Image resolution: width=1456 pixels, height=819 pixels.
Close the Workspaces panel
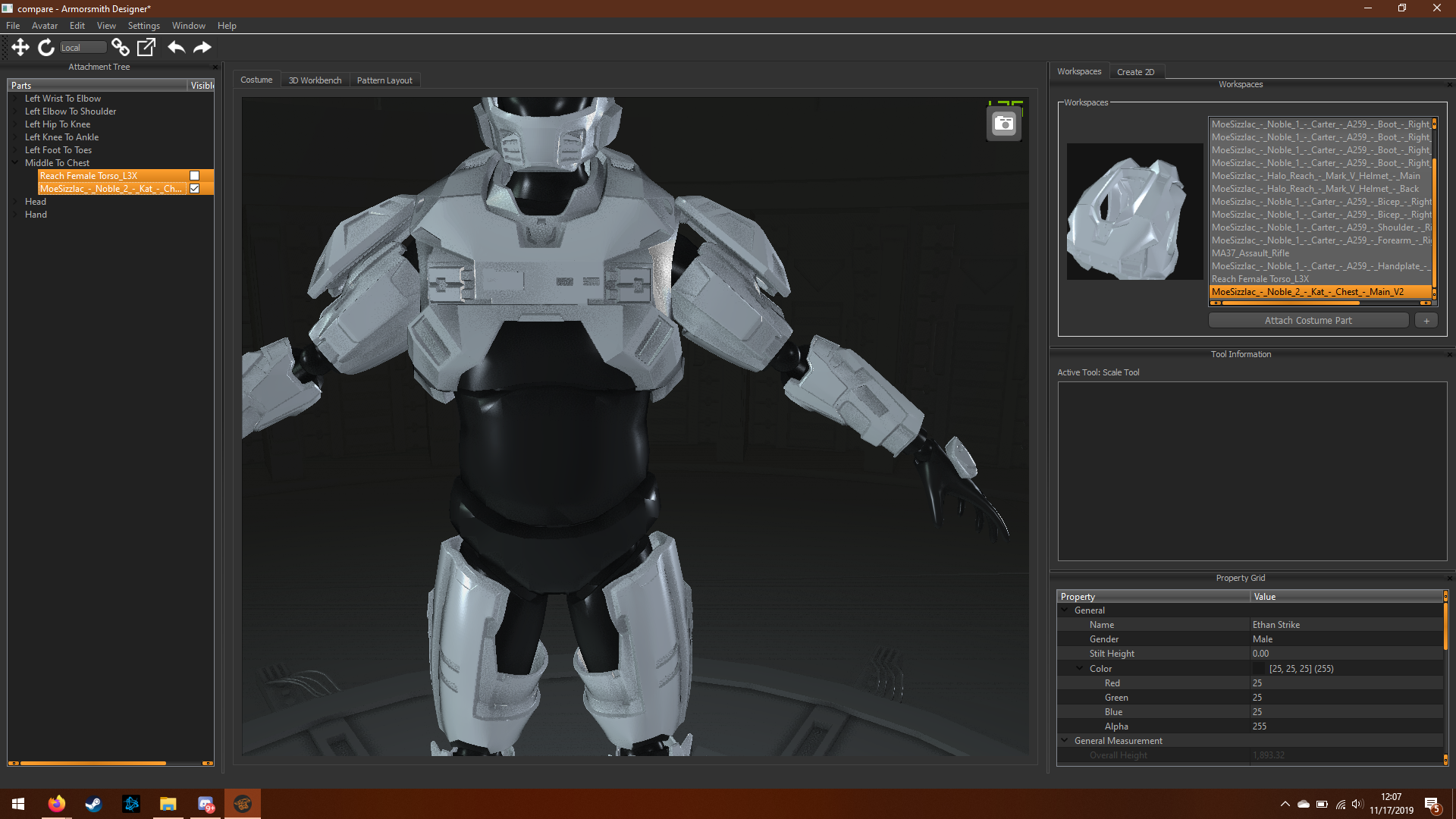1450,84
